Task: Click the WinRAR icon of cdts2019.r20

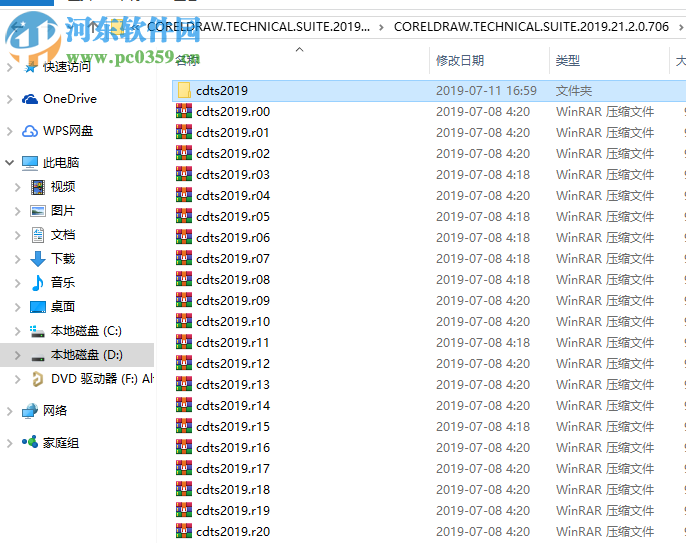Action: point(184,531)
